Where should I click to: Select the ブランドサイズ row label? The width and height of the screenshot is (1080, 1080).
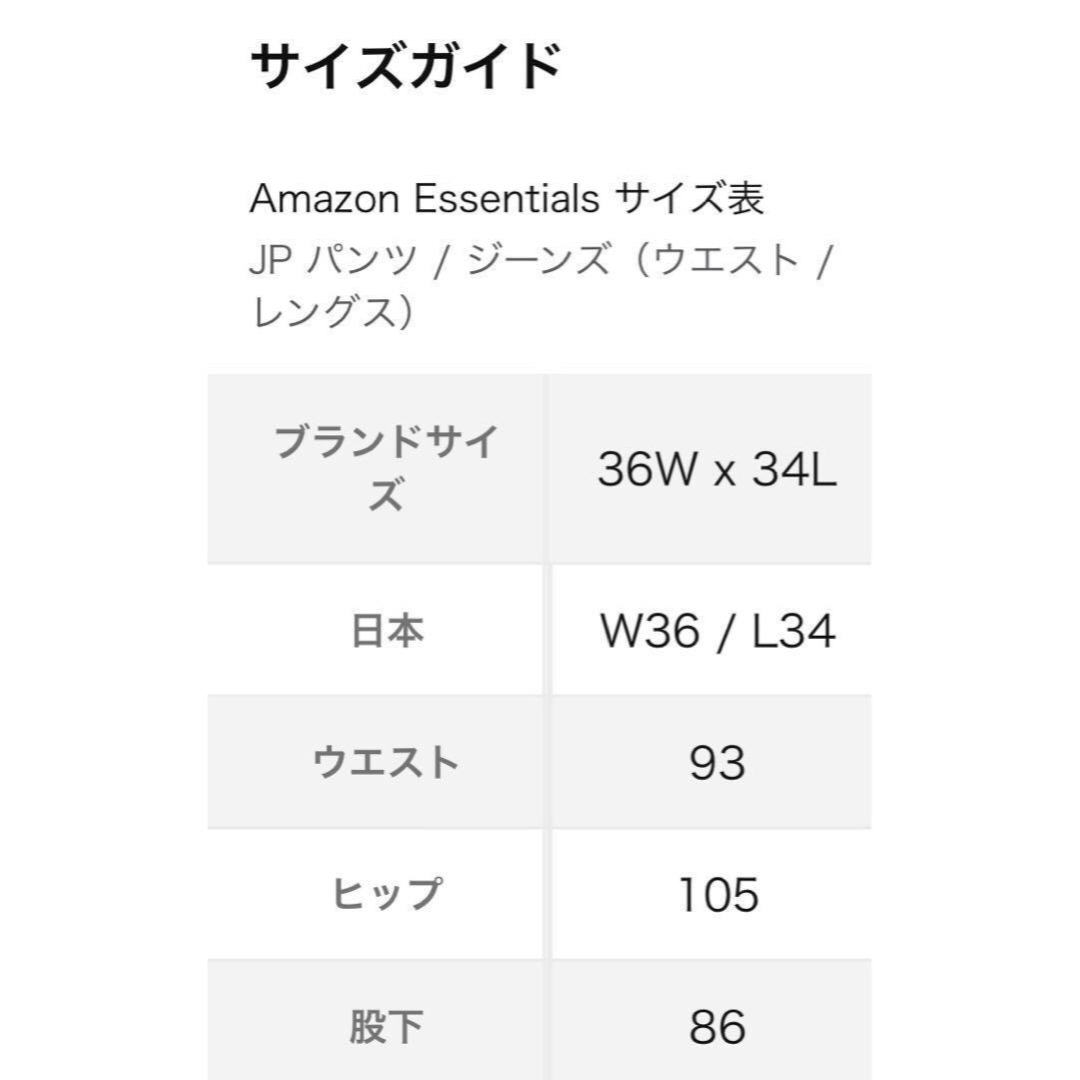(x=386, y=468)
